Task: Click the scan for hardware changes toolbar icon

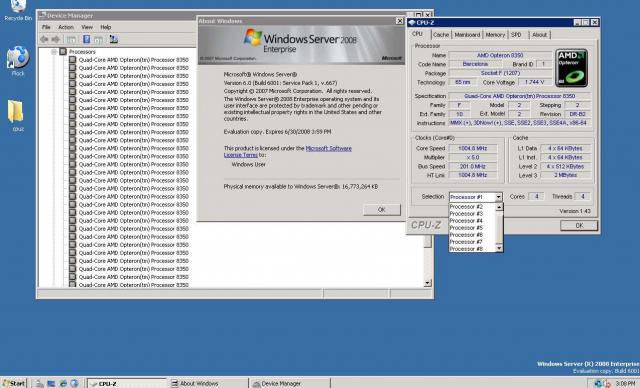Action: 113,39
